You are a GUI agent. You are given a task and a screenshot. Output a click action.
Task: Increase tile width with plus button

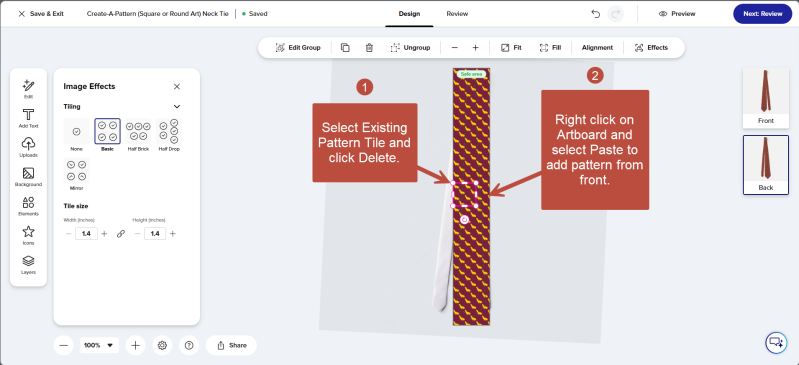click(104, 233)
